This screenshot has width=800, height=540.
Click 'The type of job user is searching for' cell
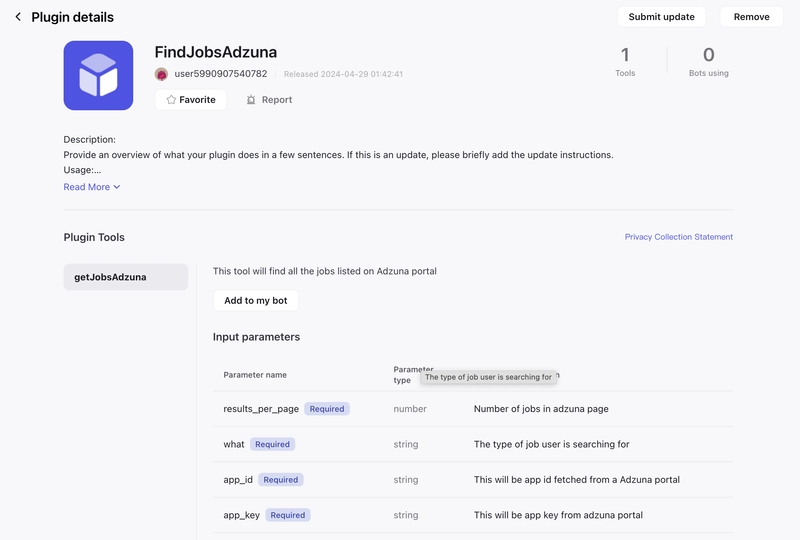click(552, 444)
